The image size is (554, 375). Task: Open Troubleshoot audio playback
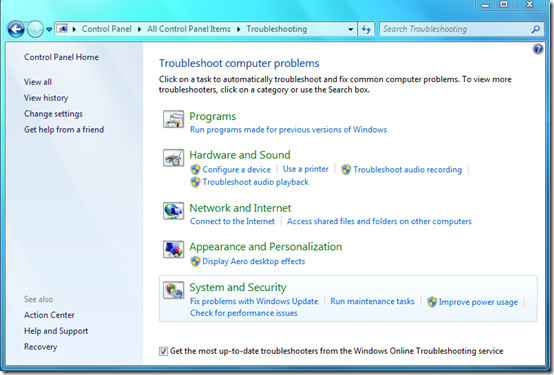[255, 182]
